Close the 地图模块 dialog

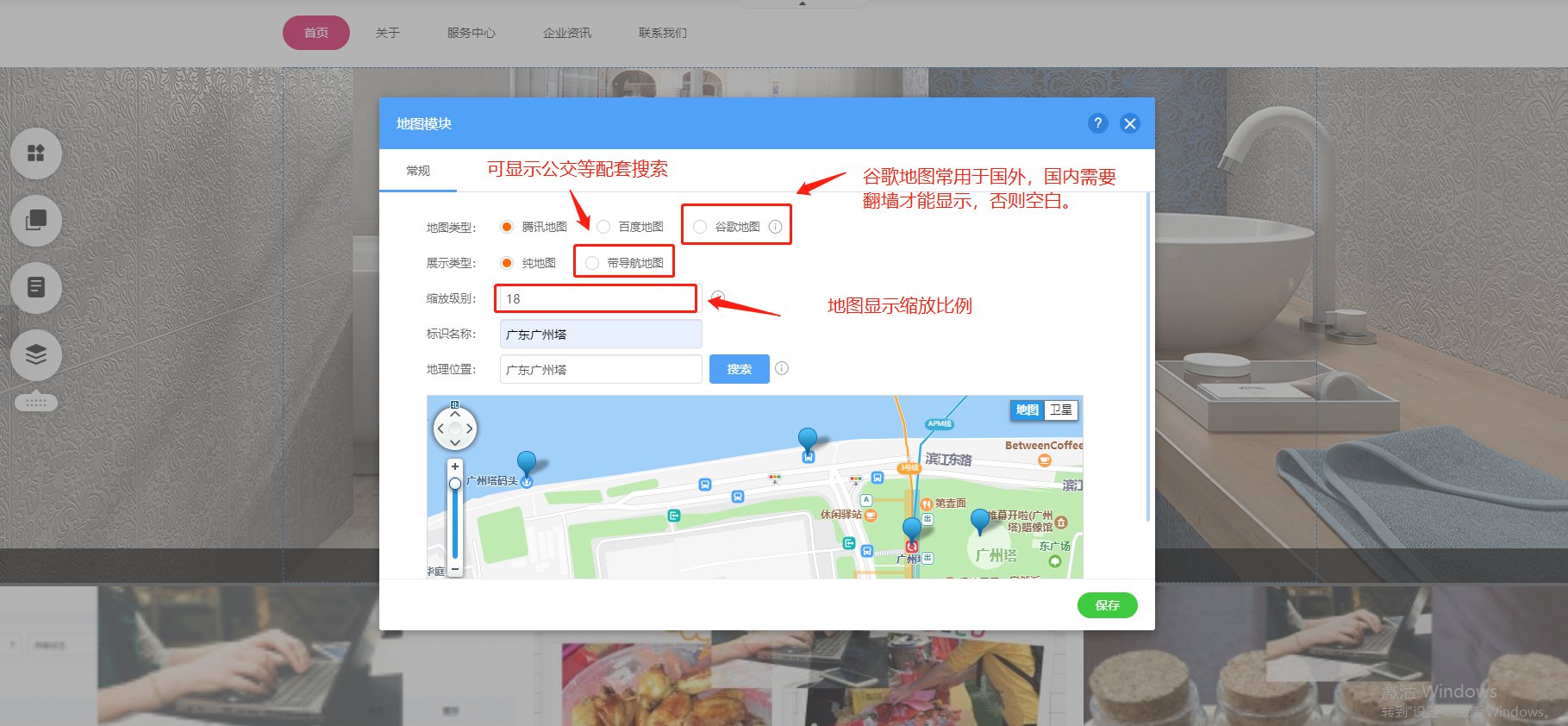[1129, 123]
